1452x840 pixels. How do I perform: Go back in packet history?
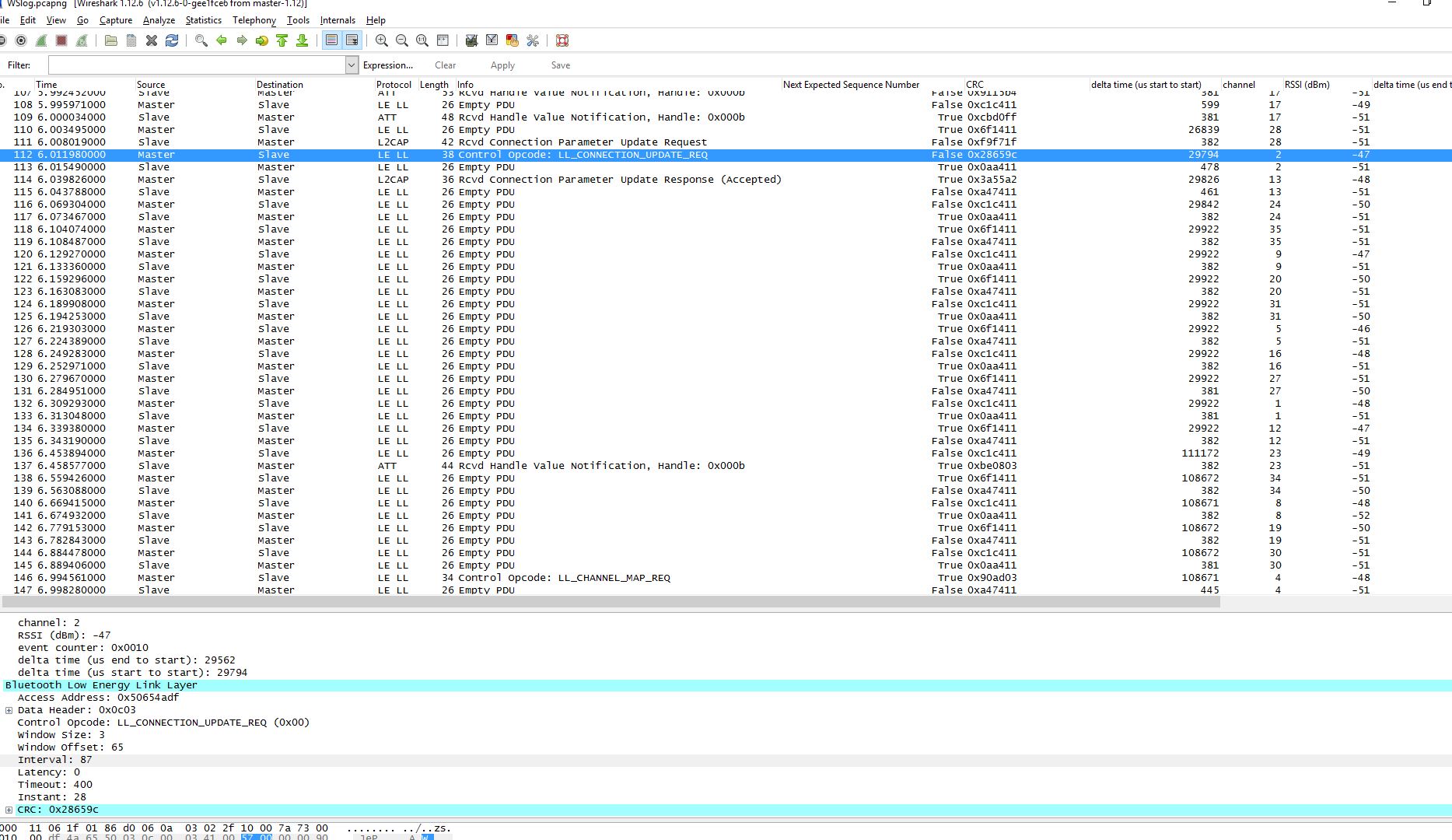pos(222,40)
